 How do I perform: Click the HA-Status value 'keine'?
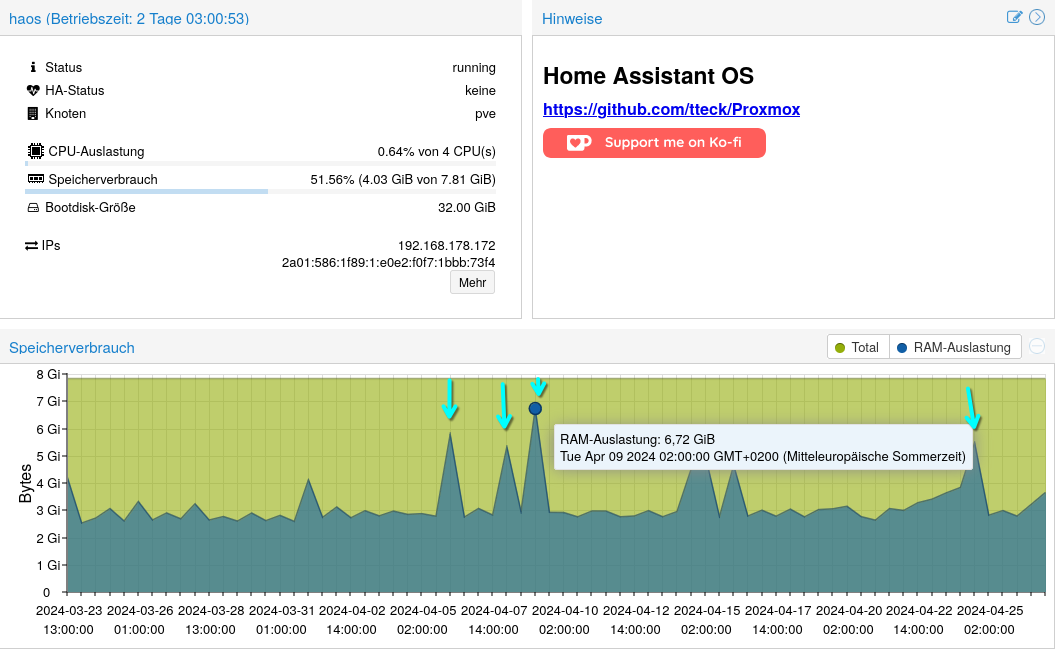(x=480, y=91)
